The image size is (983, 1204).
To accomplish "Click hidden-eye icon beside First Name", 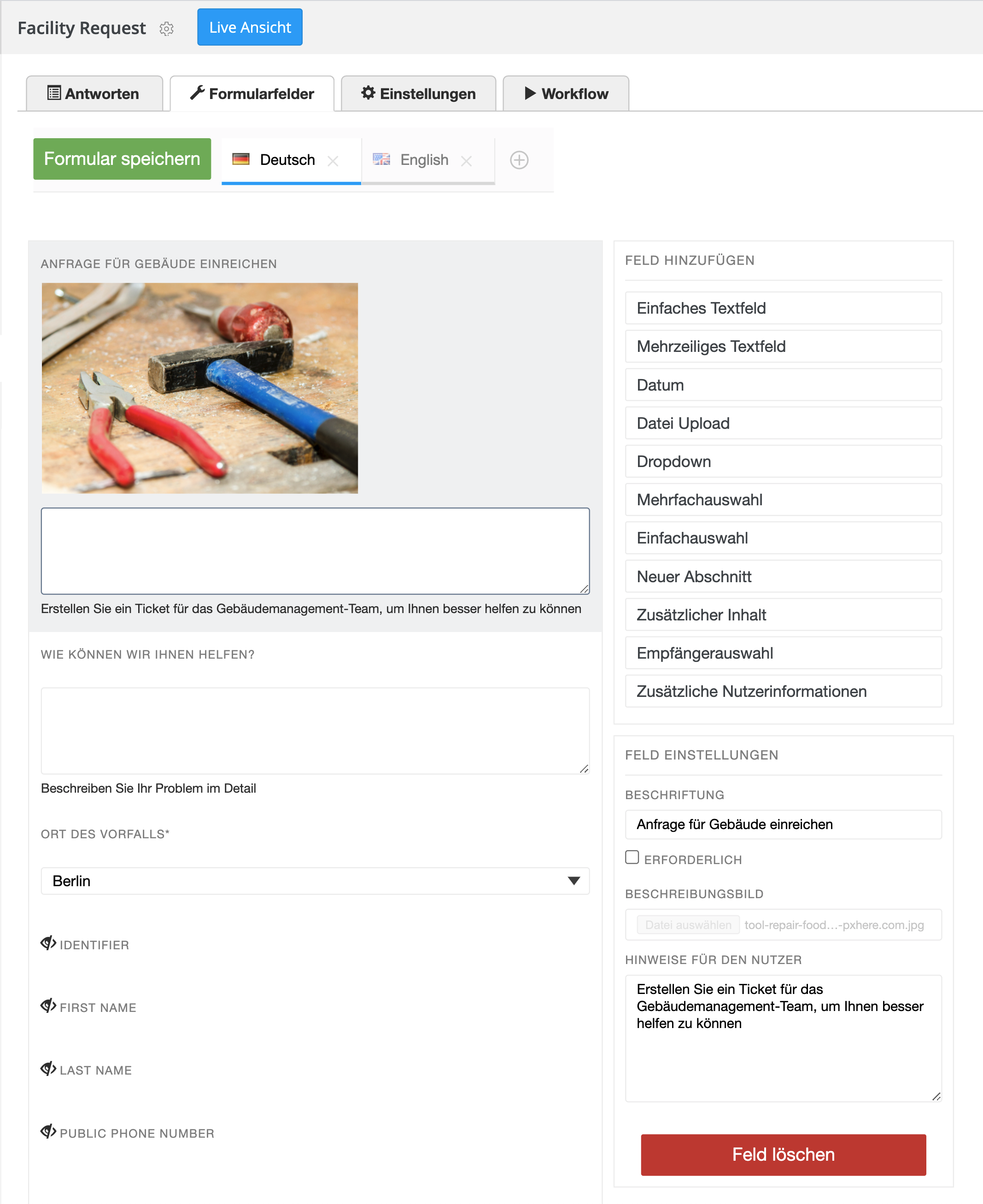I will tap(48, 1006).
